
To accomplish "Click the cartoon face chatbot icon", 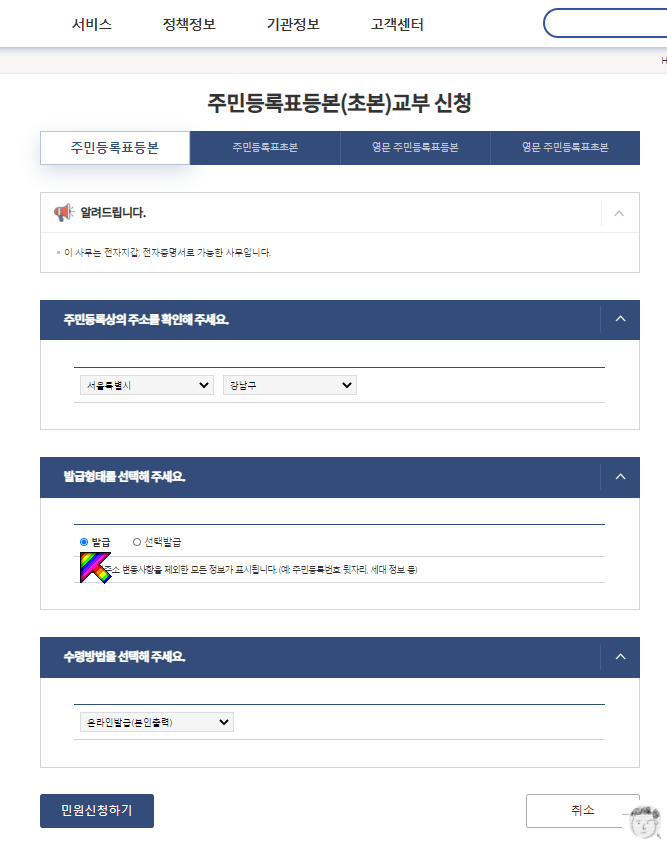I will point(645,822).
